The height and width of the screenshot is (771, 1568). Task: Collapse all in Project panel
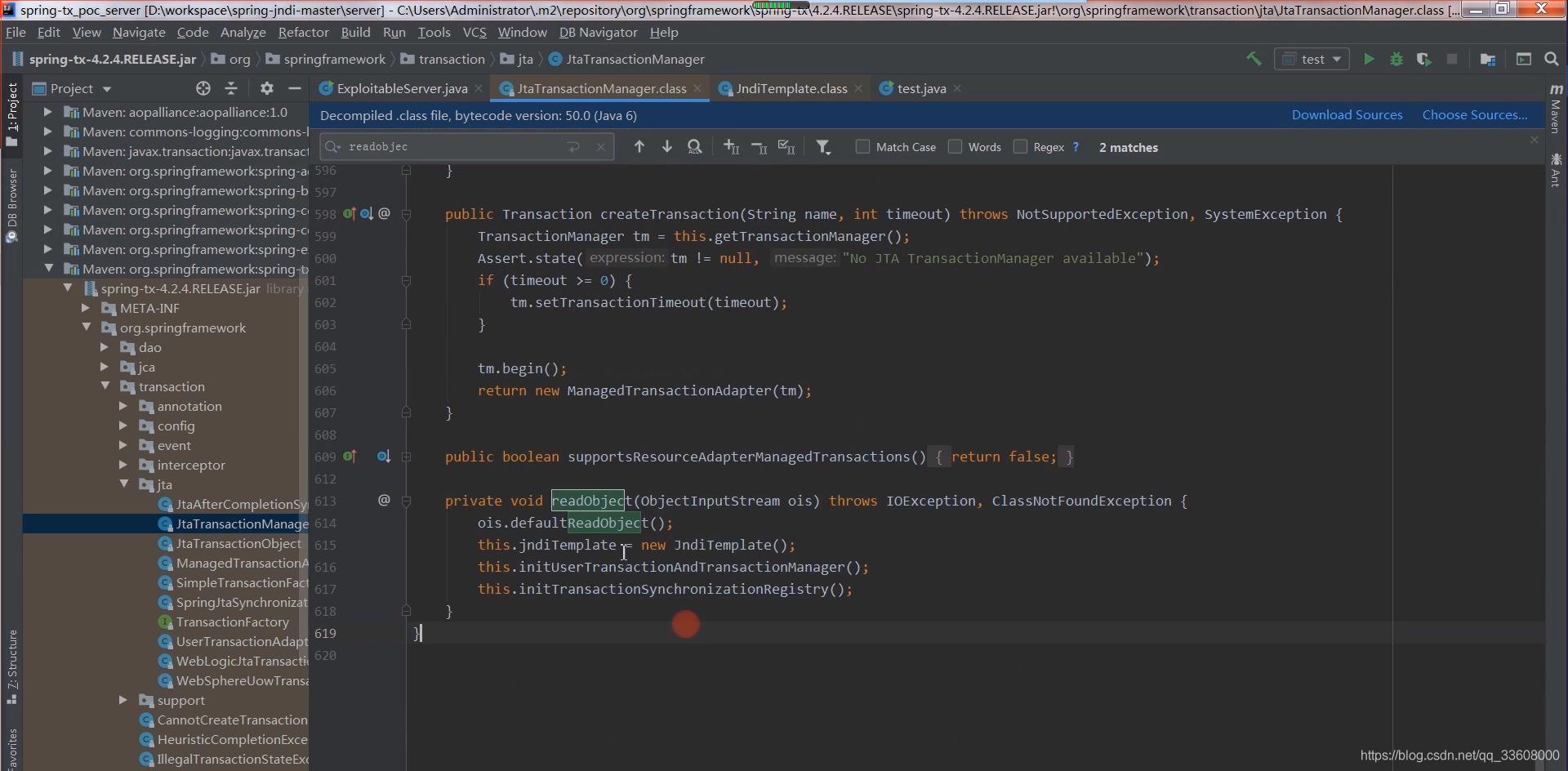[231, 88]
